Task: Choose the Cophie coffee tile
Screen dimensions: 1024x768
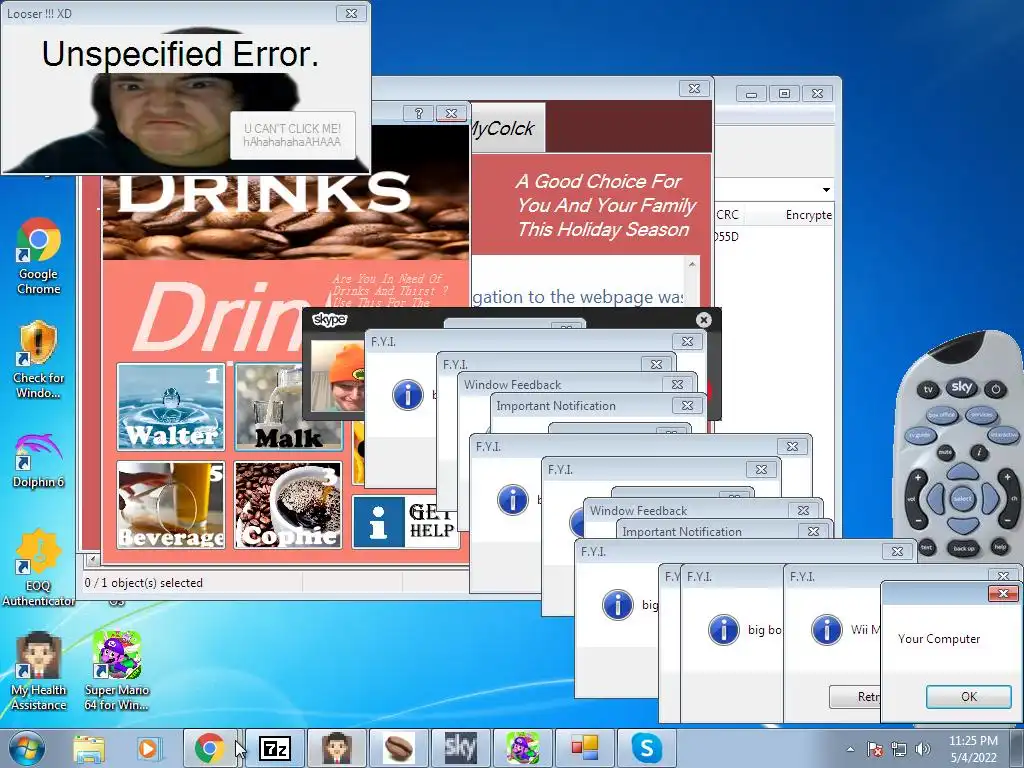Action: point(289,505)
